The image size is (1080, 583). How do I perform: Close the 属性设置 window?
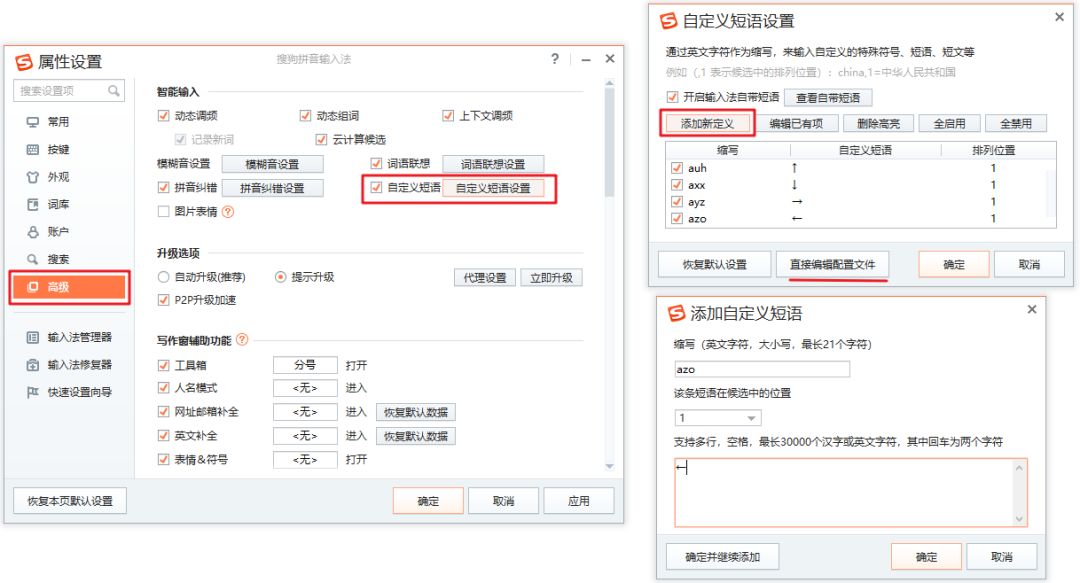coord(610,59)
